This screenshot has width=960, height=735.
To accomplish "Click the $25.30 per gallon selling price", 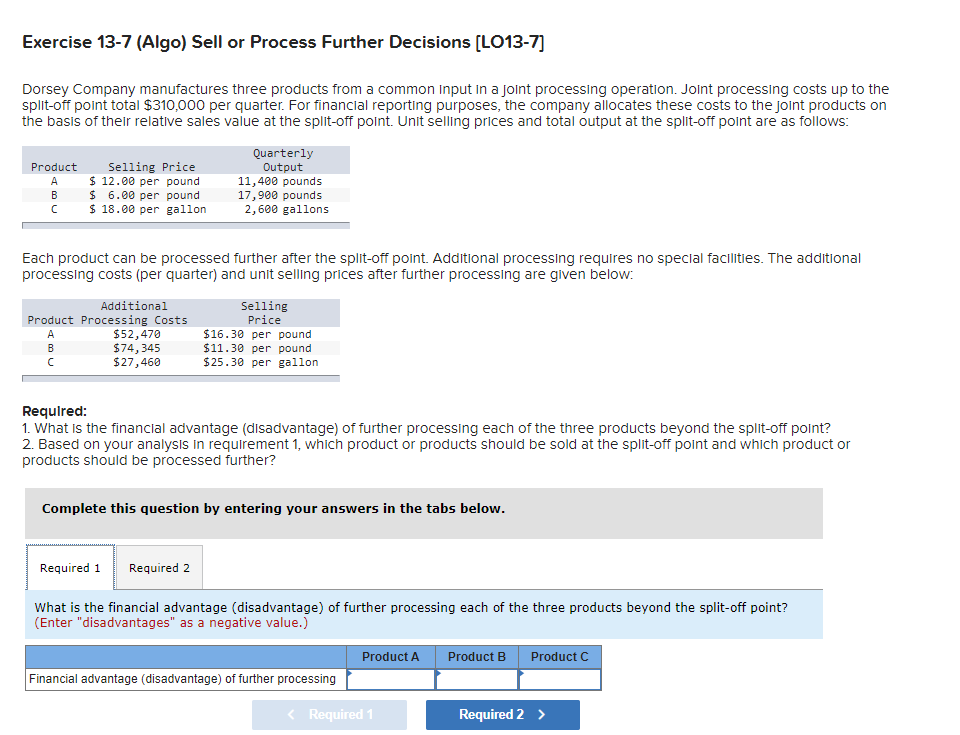I will click(261, 362).
